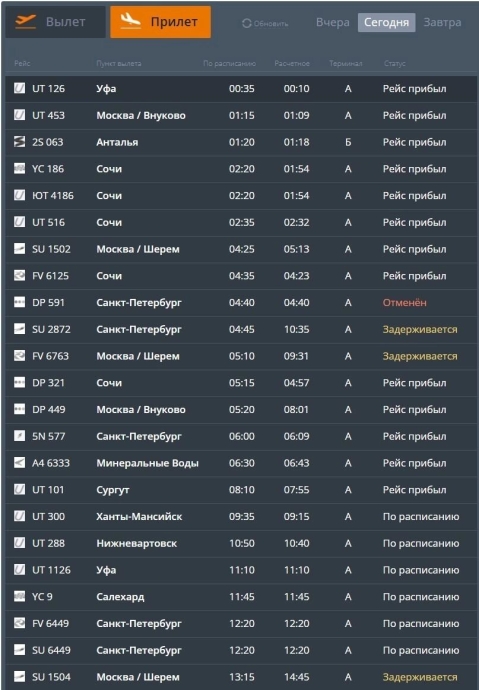Switch to the Вылет departures tab
This screenshot has width=479, height=690.
55,22
